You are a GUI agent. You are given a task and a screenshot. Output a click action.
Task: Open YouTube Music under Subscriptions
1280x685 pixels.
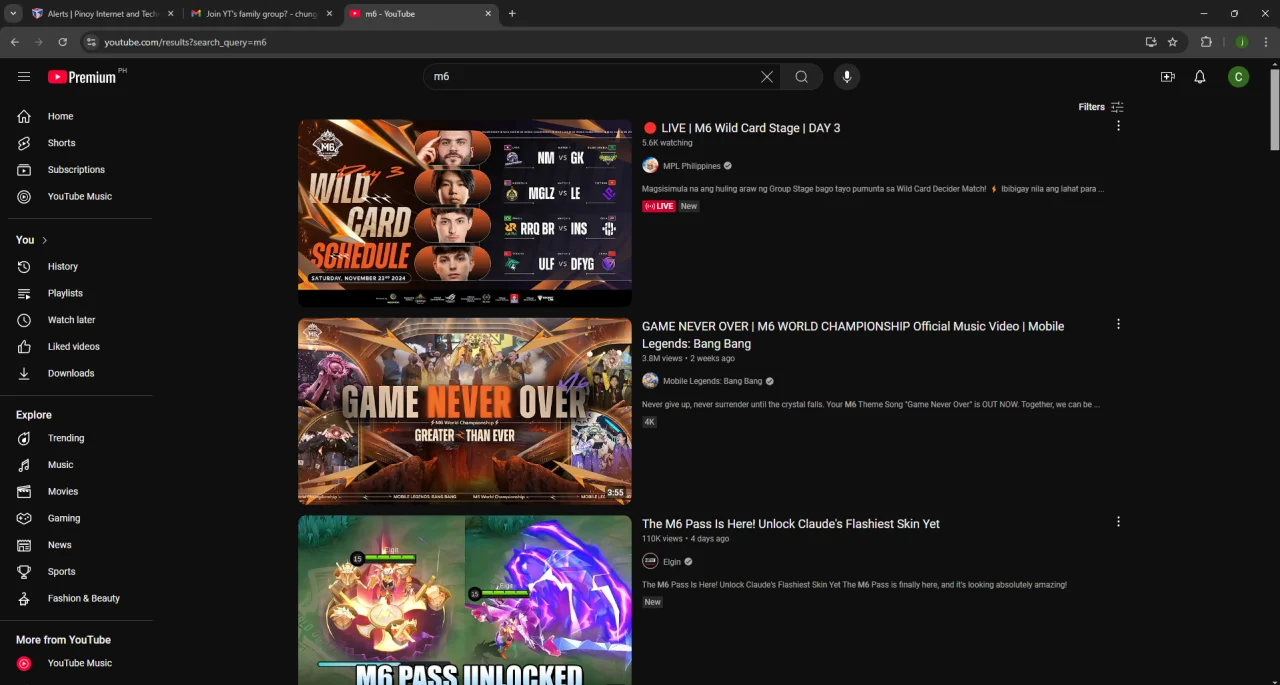80,197
